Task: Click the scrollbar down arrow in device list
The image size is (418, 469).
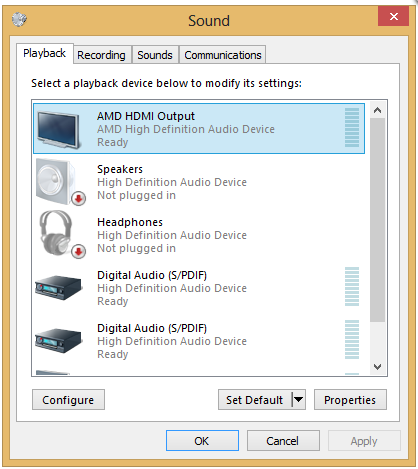Action: pos(377,367)
